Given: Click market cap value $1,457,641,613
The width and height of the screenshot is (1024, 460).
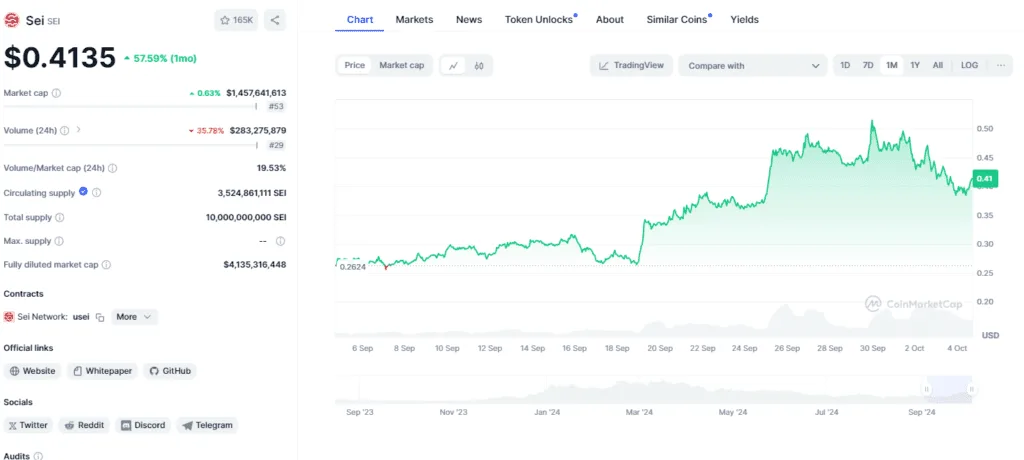Looking at the screenshot, I should click(256, 93).
